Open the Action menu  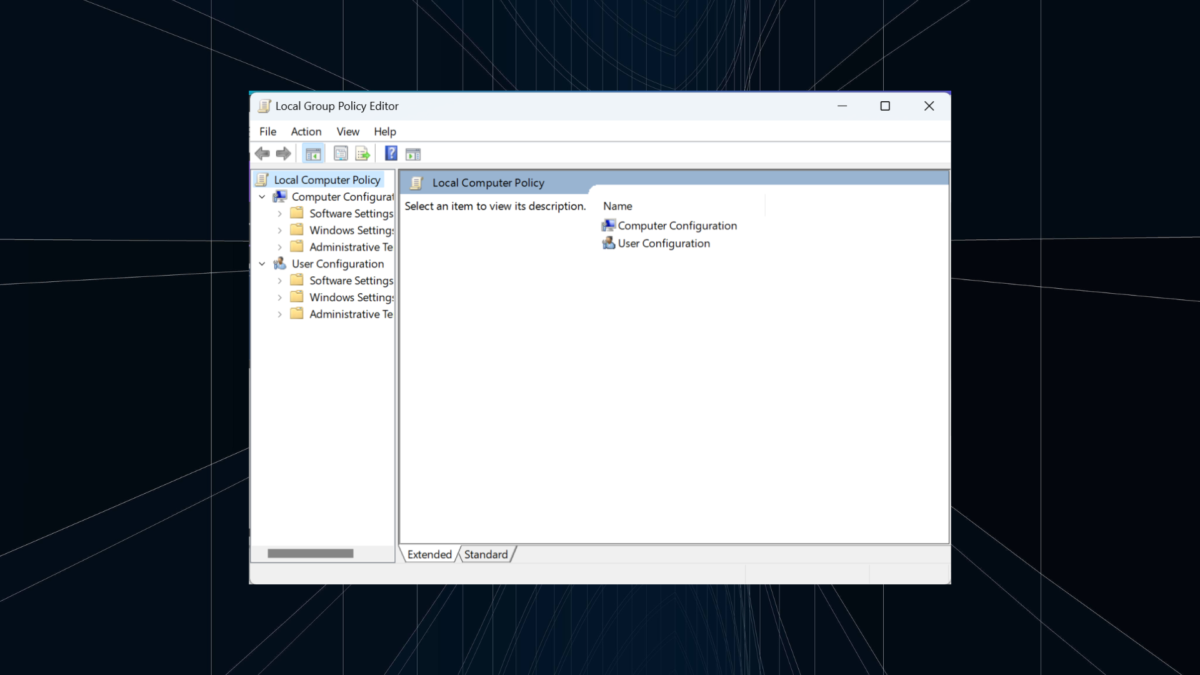[306, 131]
